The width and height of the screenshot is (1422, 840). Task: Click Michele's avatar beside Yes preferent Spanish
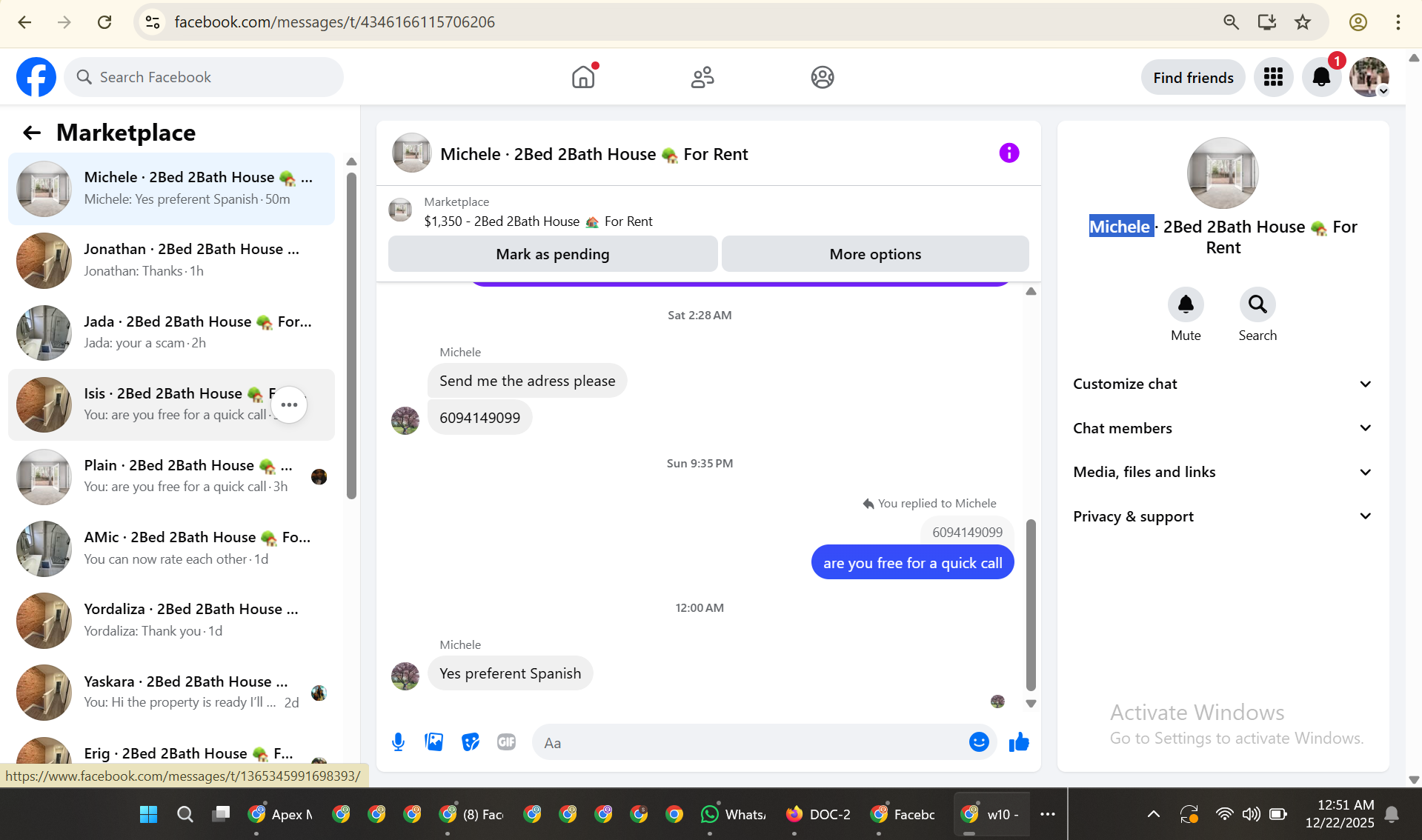pyautogui.click(x=405, y=676)
